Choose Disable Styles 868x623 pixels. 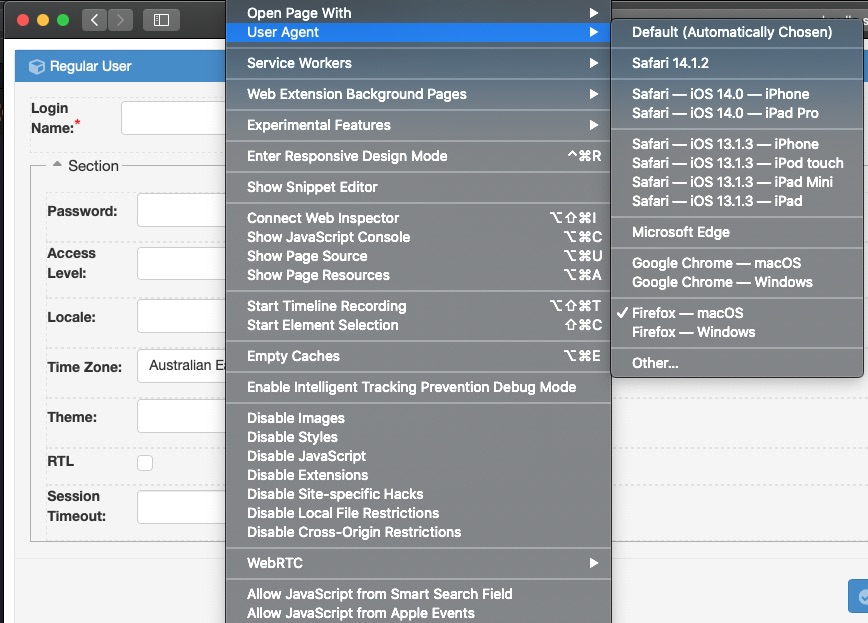click(418, 437)
